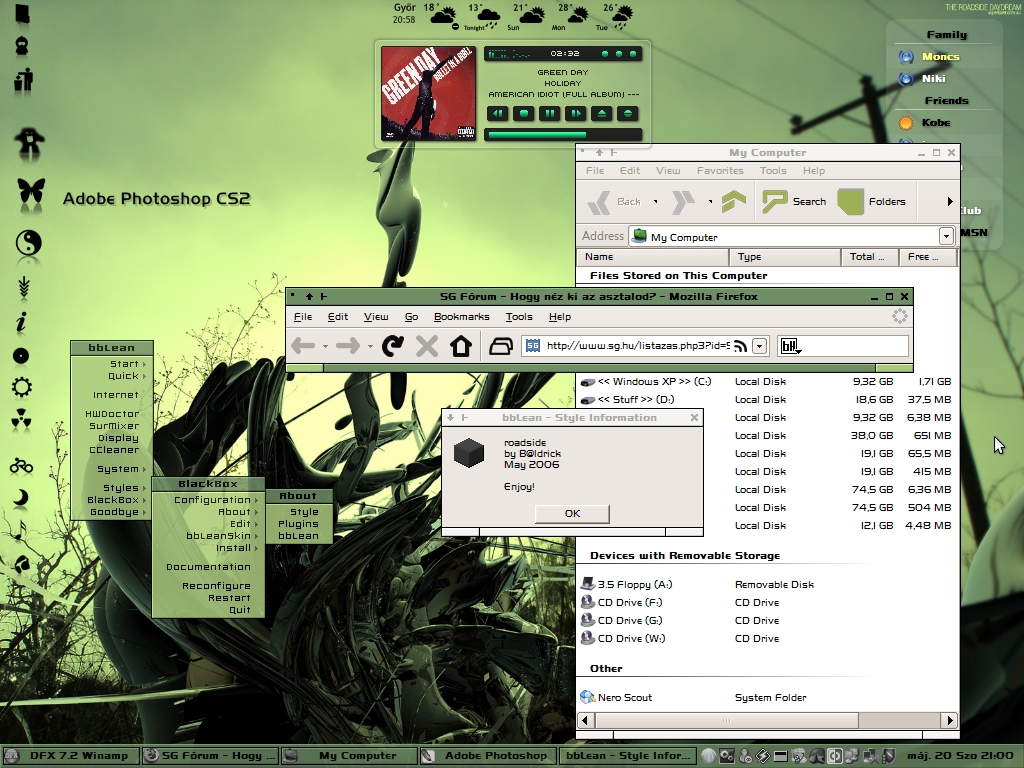Click the music note dock icon
Image resolution: width=1024 pixels, height=768 pixels.
(20, 531)
